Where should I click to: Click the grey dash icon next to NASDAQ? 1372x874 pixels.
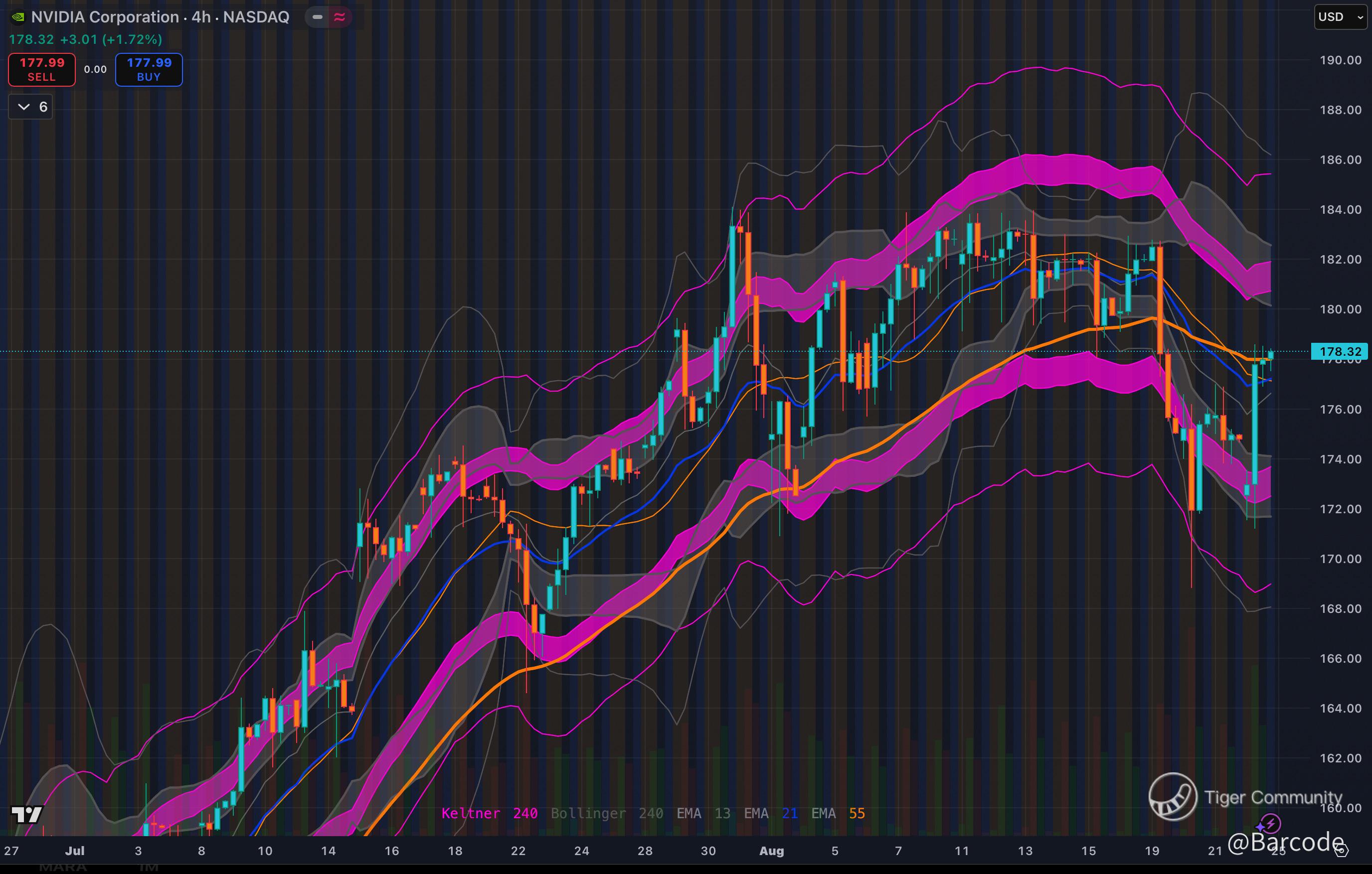pos(318,17)
